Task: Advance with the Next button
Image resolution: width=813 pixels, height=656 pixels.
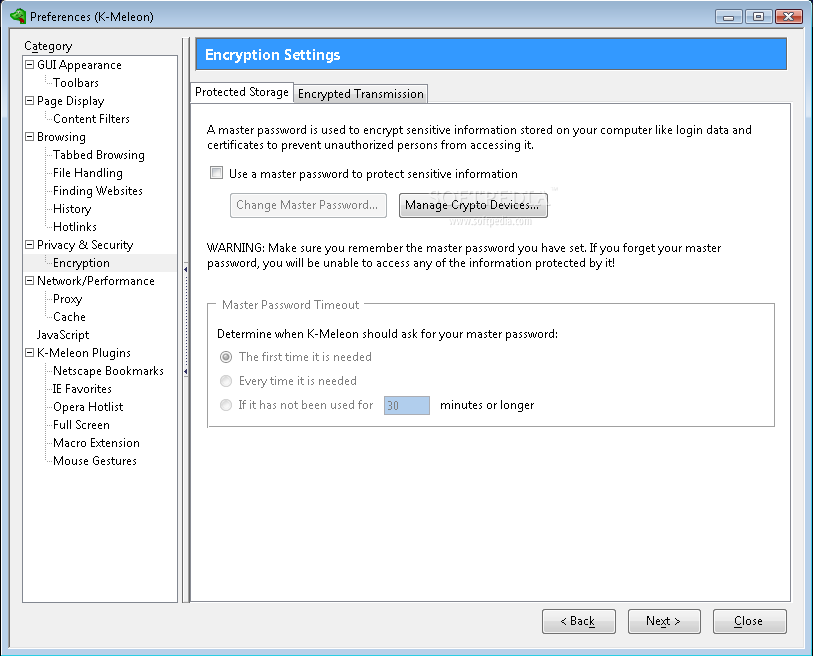Action: (664, 621)
